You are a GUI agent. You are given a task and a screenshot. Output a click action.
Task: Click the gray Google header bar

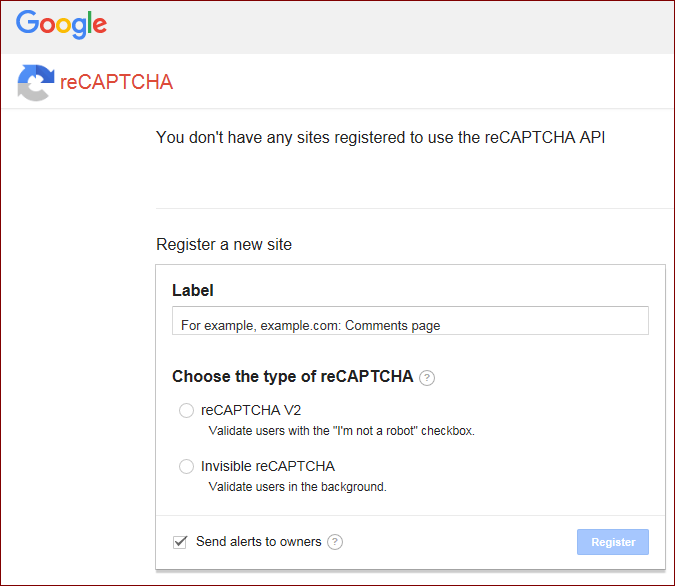tap(338, 27)
